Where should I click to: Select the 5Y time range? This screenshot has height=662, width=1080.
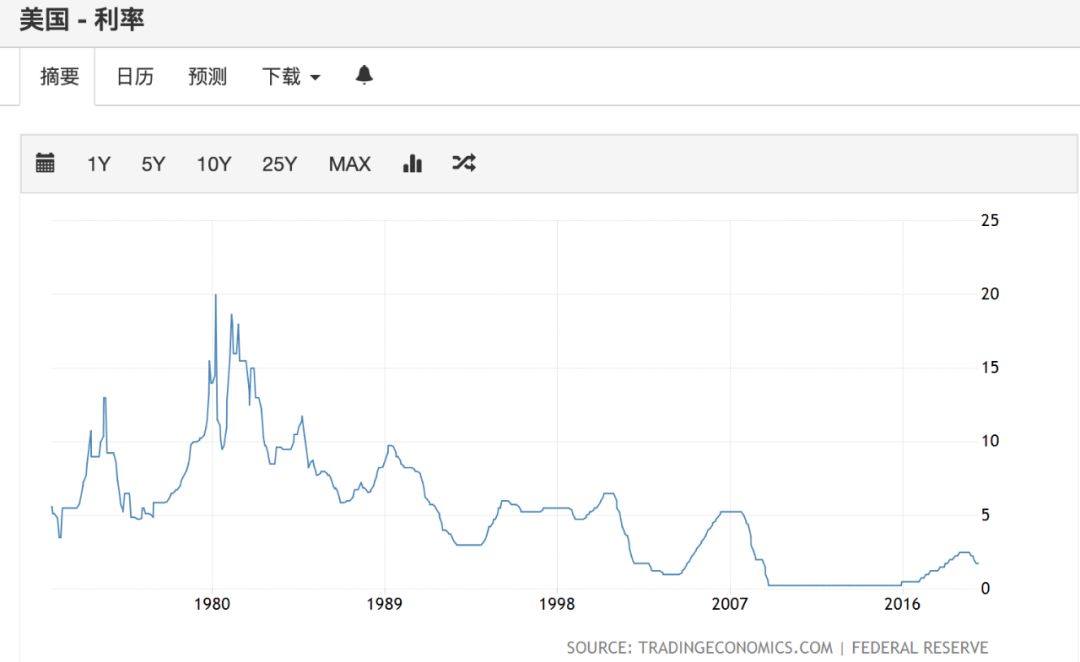(x=153, y=164)
